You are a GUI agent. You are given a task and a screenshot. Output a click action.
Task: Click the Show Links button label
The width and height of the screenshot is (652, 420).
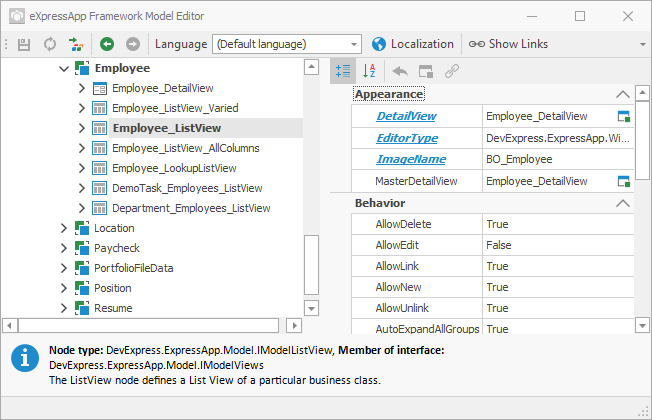pyautogui.click(x=518, y=44)
